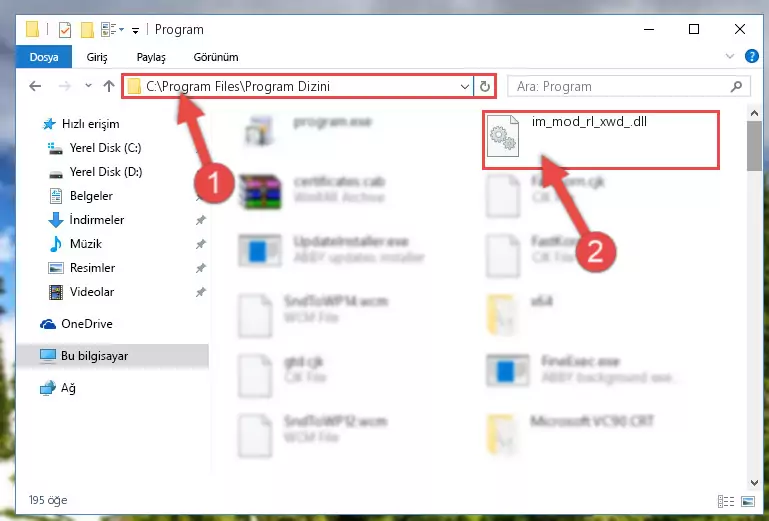Click the pin icon beside Videolar
The height and width of the screenshot is (521, 769).
click(x=200, y=292)
